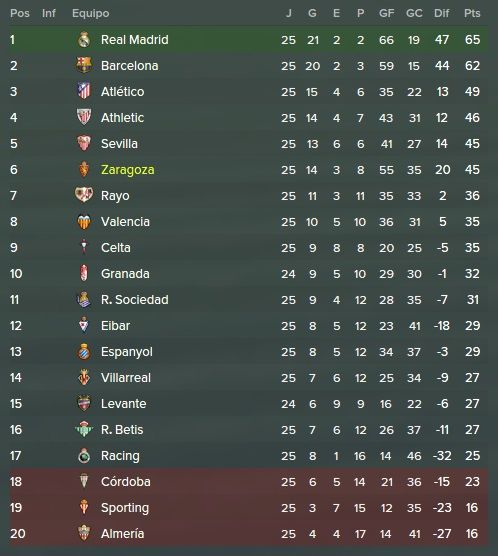Select the R. Sociedad team name
Screen dimensions: 498x556
coord(135,300)
